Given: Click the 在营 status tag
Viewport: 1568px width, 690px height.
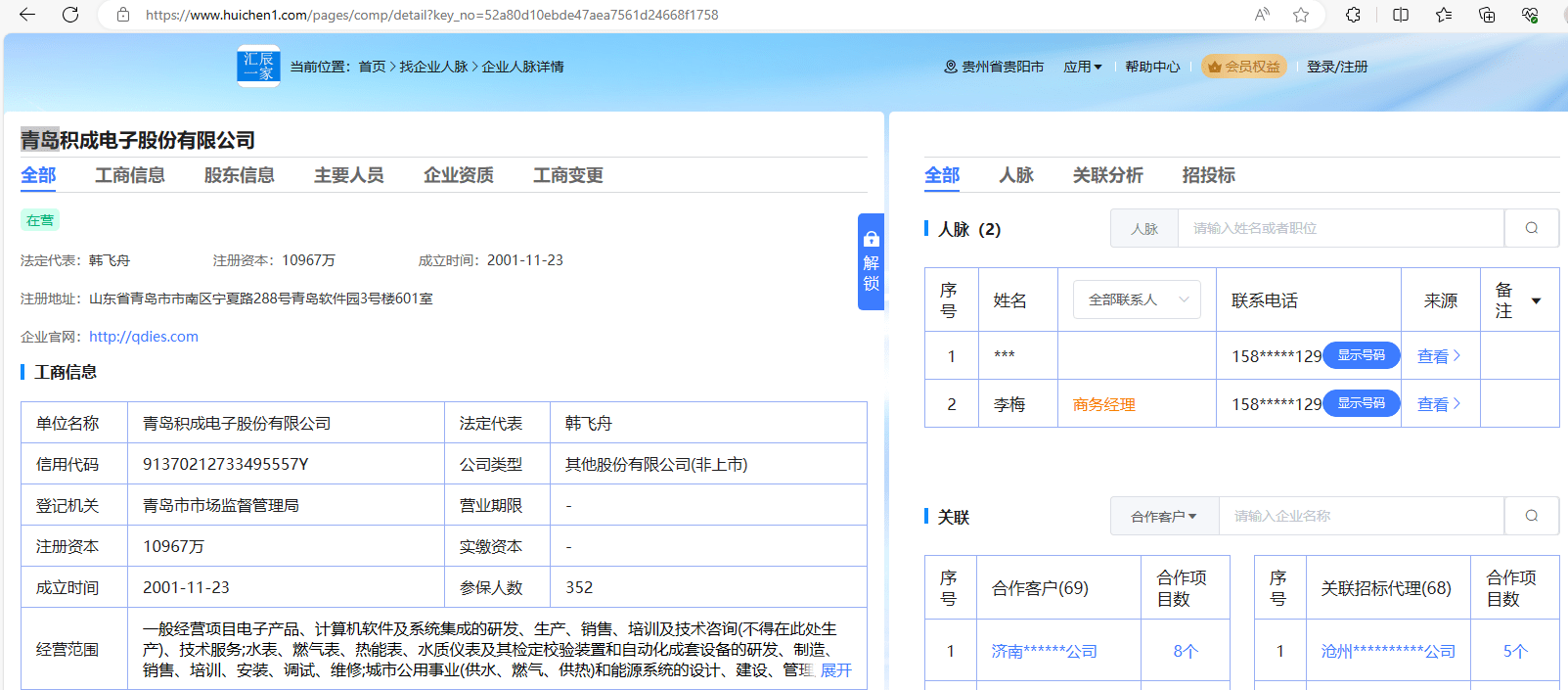Looking at the screenshot, I should click(x=40, y=220).
